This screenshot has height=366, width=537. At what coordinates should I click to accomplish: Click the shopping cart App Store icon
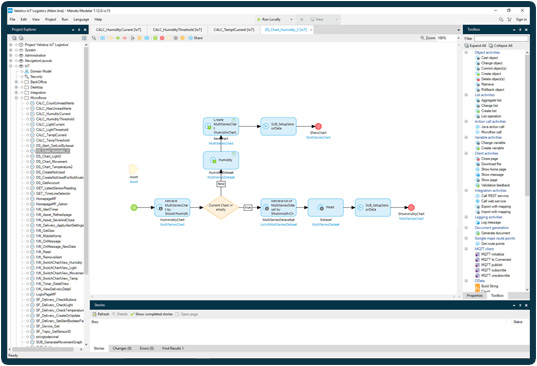509,20
